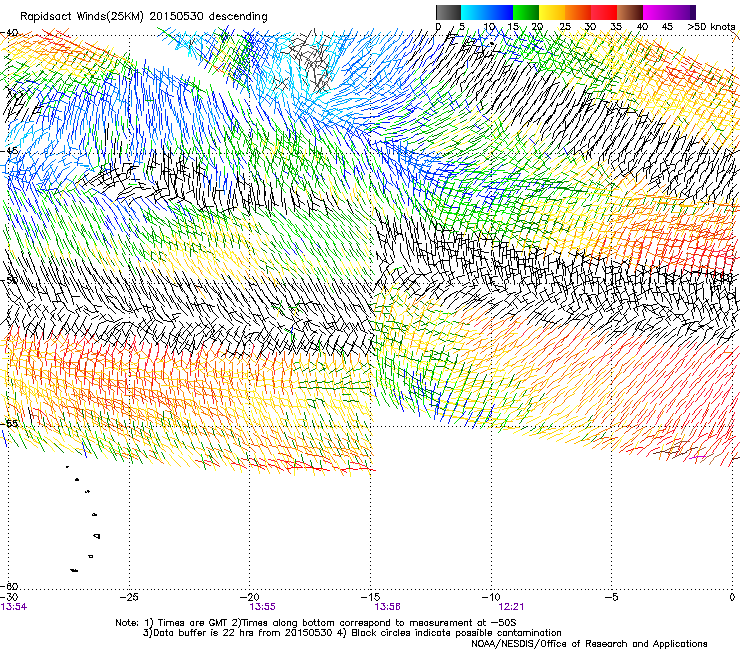
Task: Click the purple 12:21 time stamp
Action: click(512, 607)
